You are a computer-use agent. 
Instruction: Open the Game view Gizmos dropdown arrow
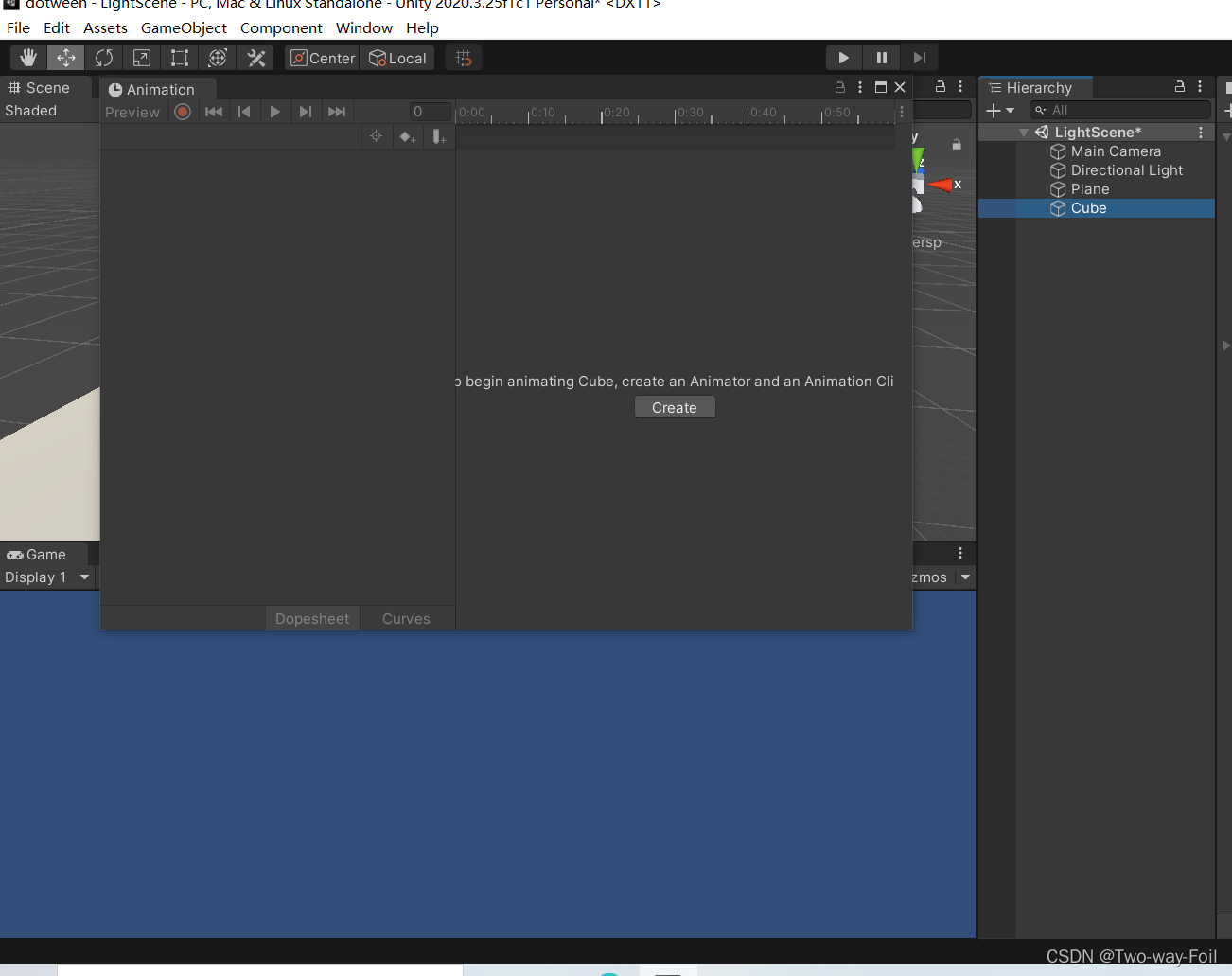(x=966, y=577)
